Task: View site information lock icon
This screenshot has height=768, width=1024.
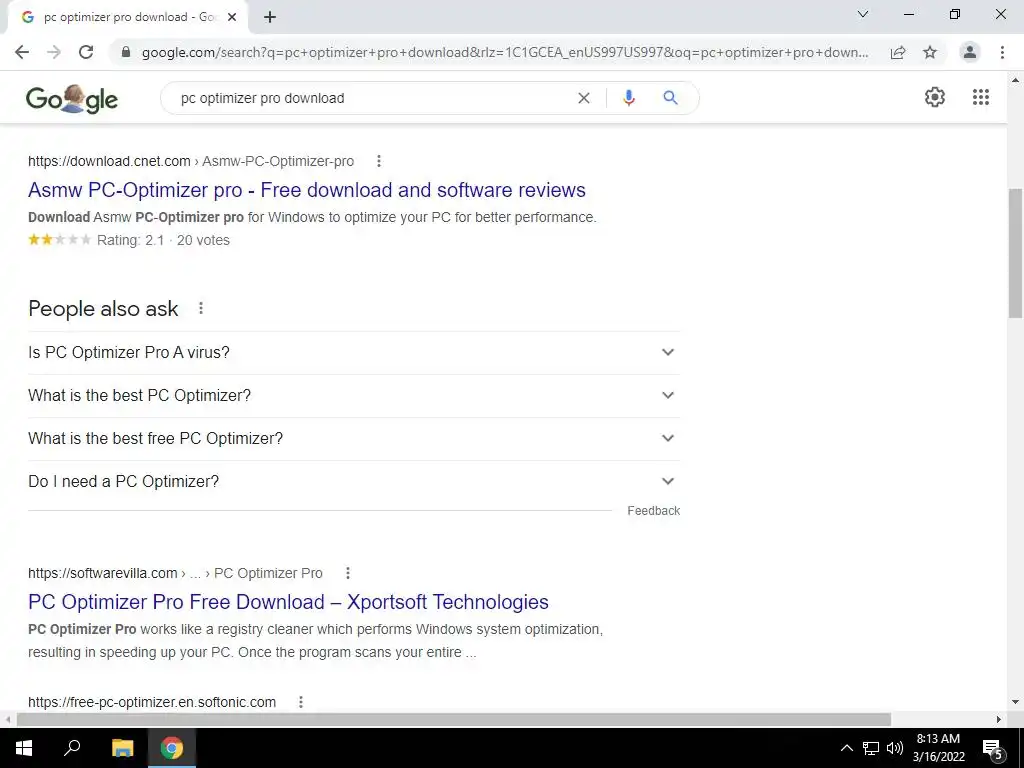Action: click(x=126, y=52)
